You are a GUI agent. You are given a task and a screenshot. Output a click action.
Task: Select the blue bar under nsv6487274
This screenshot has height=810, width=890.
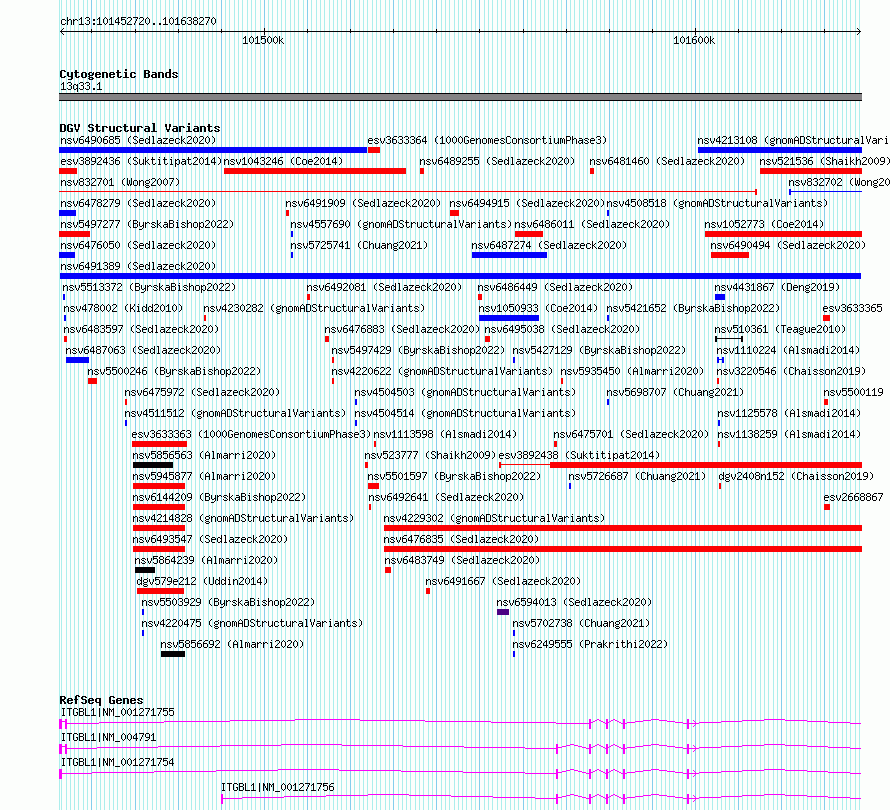point(509,255)
